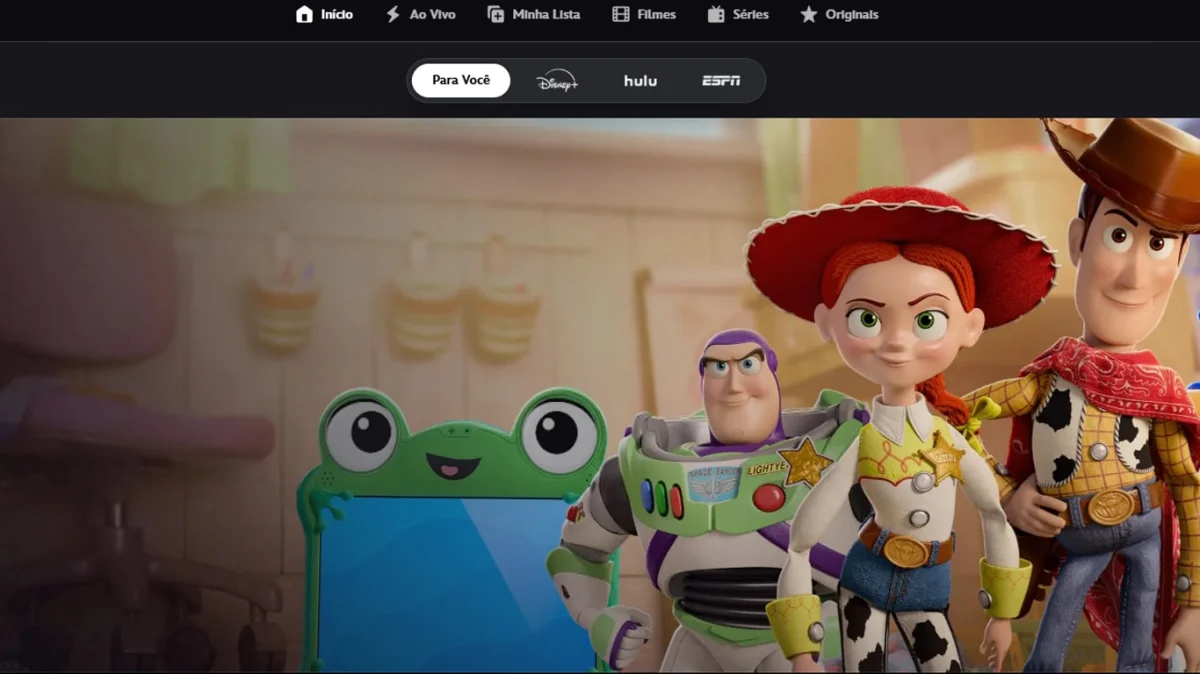
Task: Open the Originals section
Action: click(852, 15)
